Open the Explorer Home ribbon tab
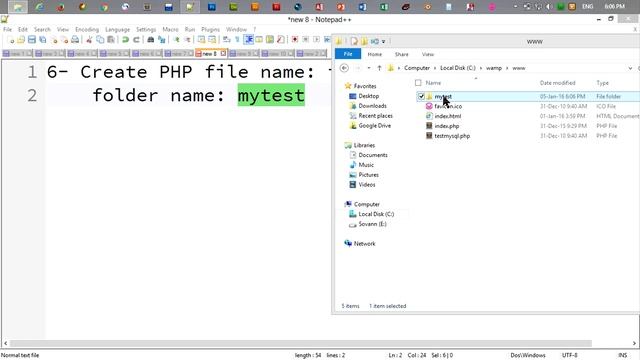Image resolution: width=640 pixels, height=360 pixels. [x=375, y=54]
